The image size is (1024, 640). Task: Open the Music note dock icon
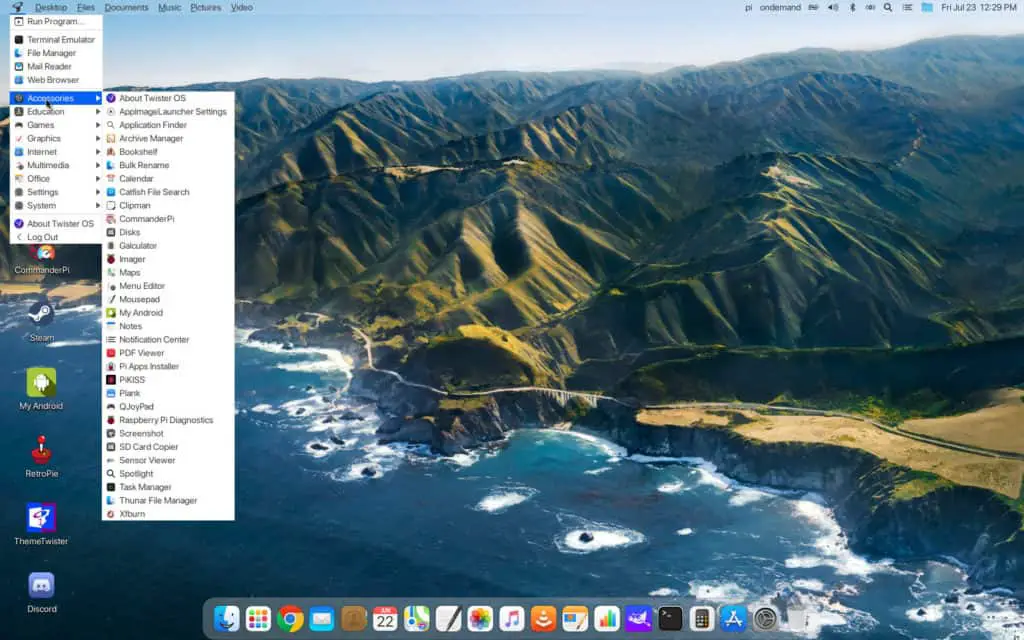[512, 618]
